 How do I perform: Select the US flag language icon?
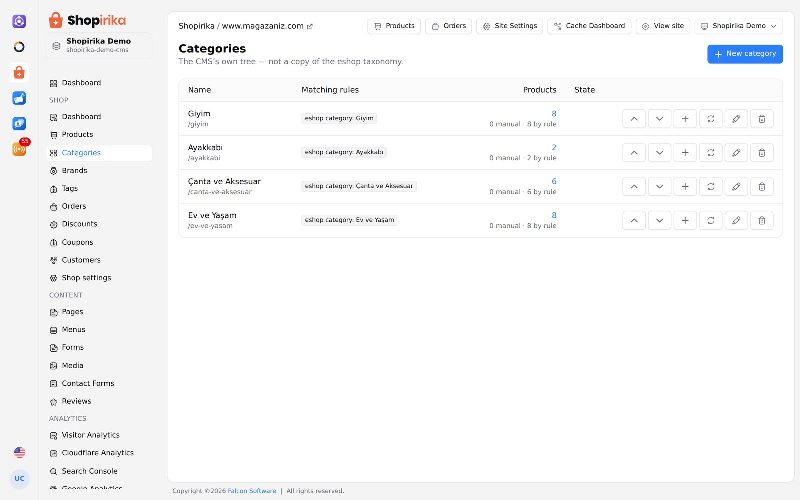point(19,452)
